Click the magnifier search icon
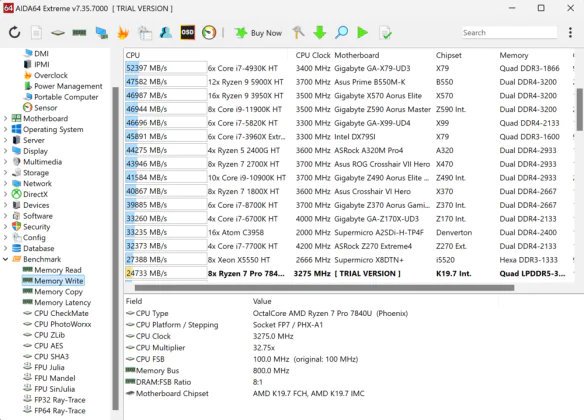This screenshot has height=420, width=584. [341, 33]
